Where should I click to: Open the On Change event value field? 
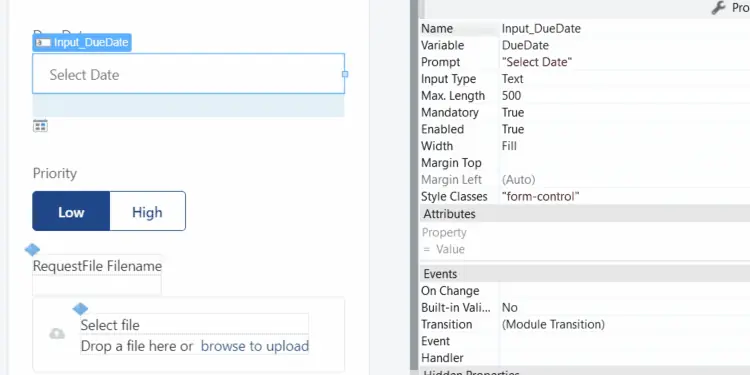point(624,291)
